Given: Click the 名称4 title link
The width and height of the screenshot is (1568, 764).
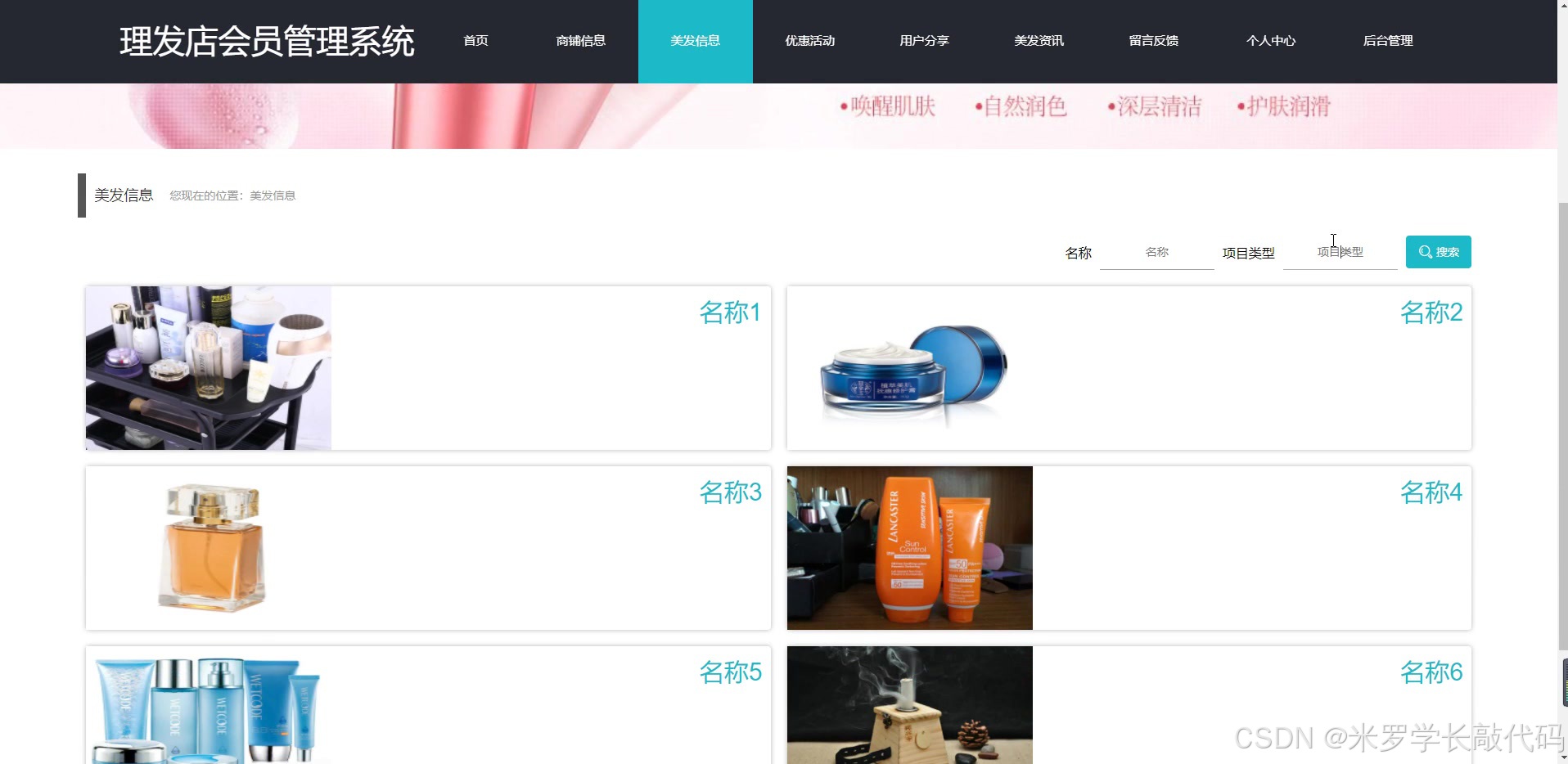Looking at the screenshot, I should (1431, 492).
